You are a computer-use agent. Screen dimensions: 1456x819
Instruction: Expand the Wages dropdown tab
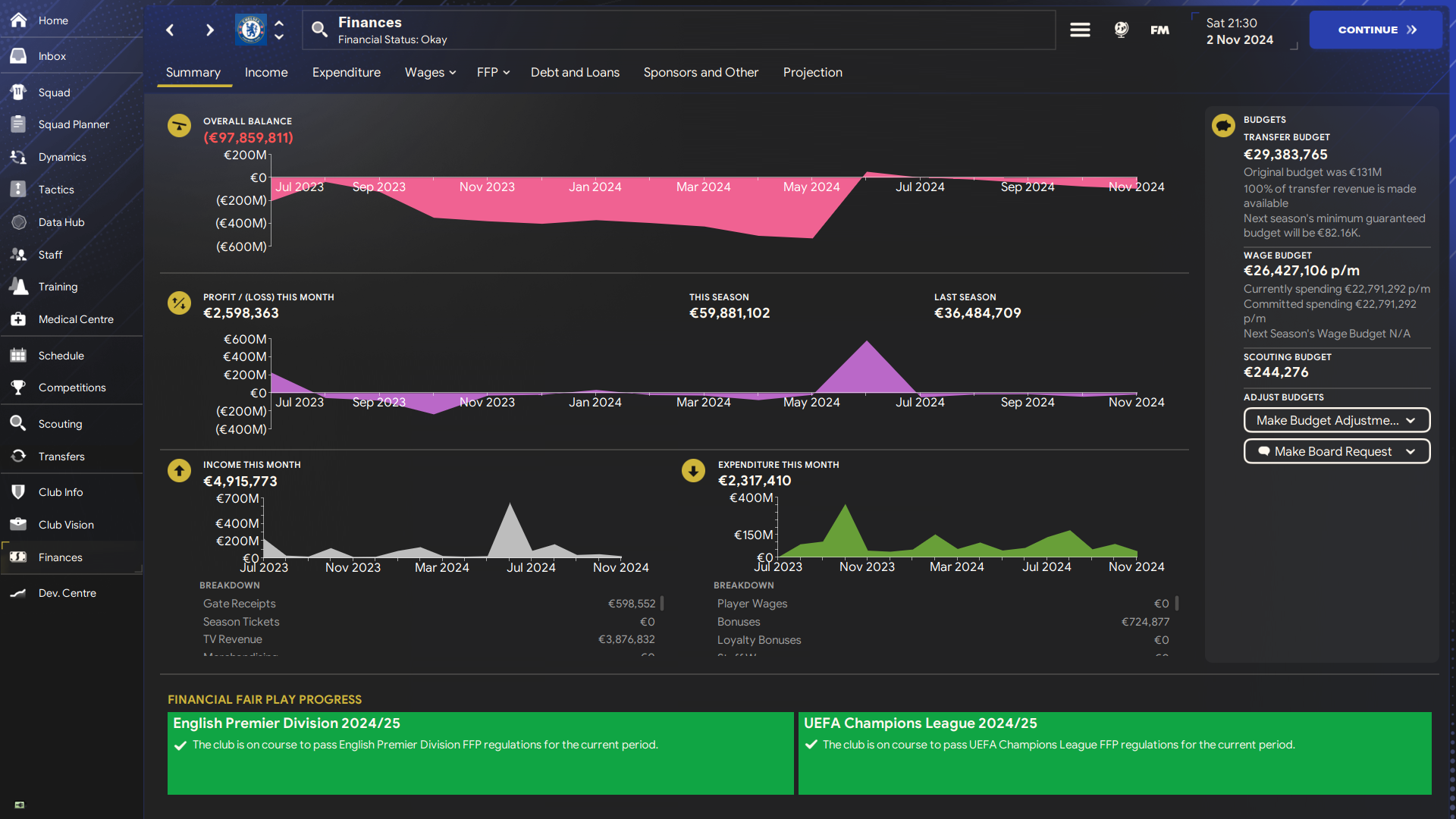pyautogui.click(x=430, y=72)
